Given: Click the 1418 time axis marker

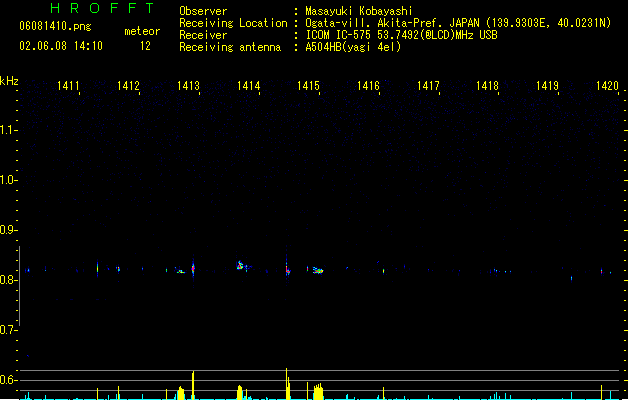Looking at the screenshot, I should coord(487,86).
